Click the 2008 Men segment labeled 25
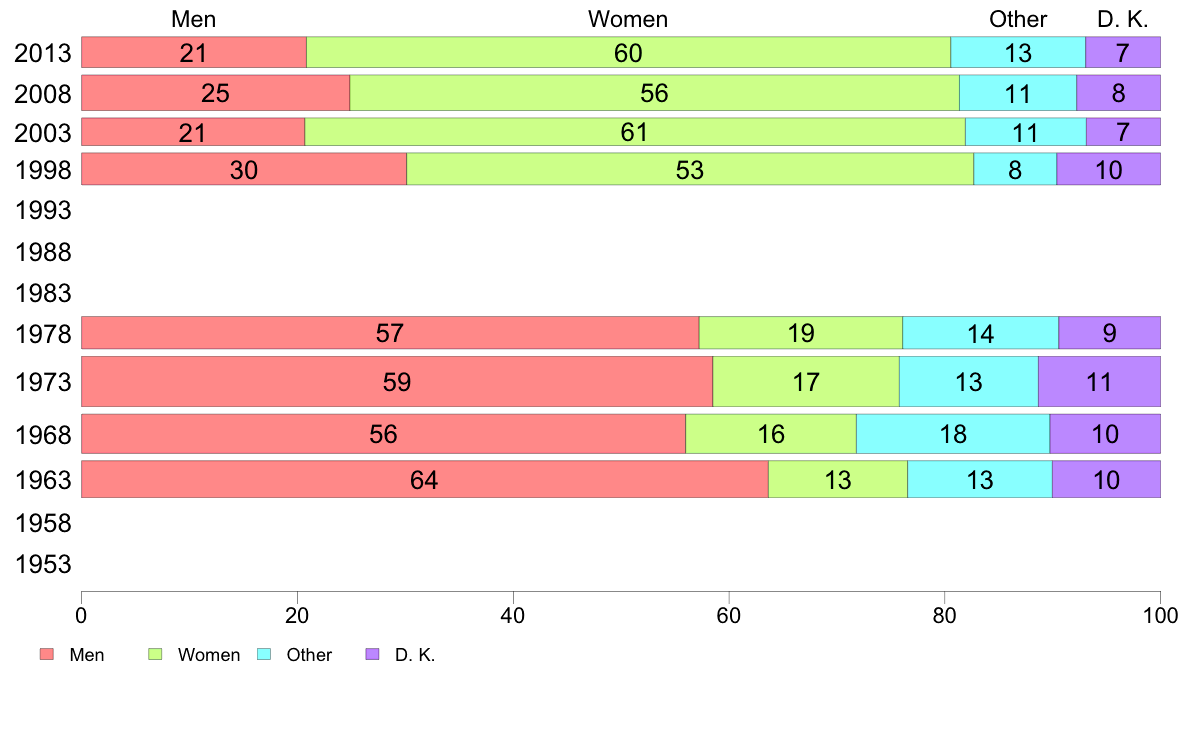 216,92
